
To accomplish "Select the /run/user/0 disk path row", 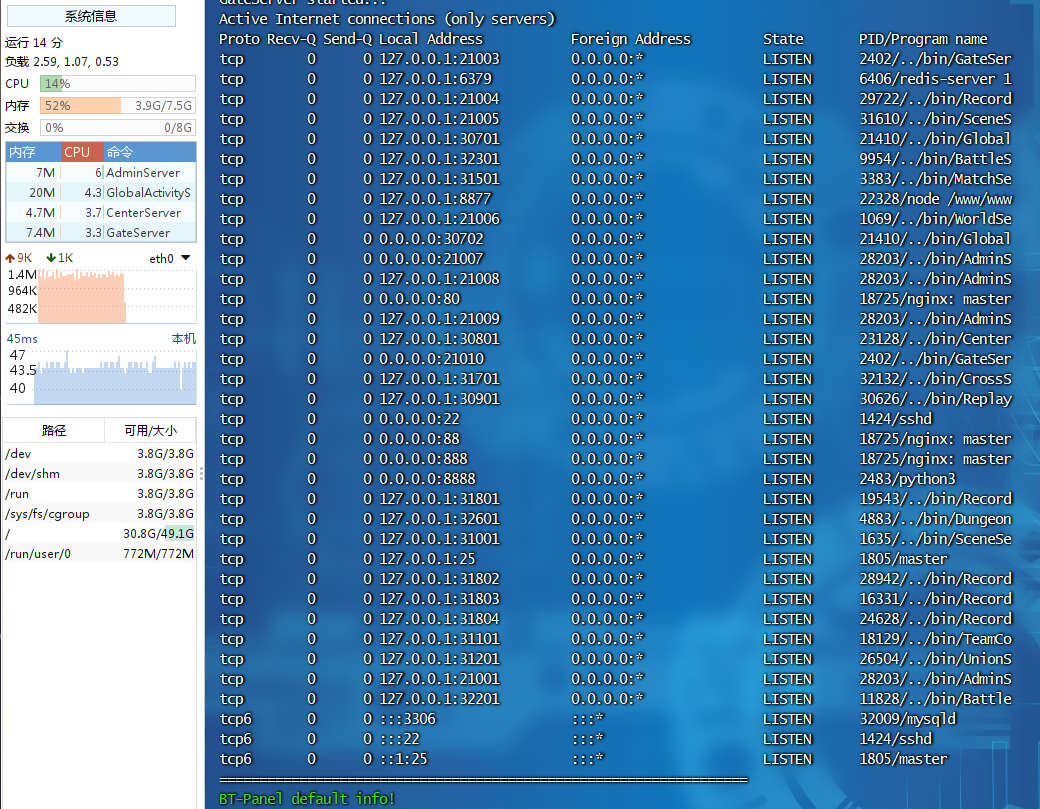I will click(x=99, y=553).
